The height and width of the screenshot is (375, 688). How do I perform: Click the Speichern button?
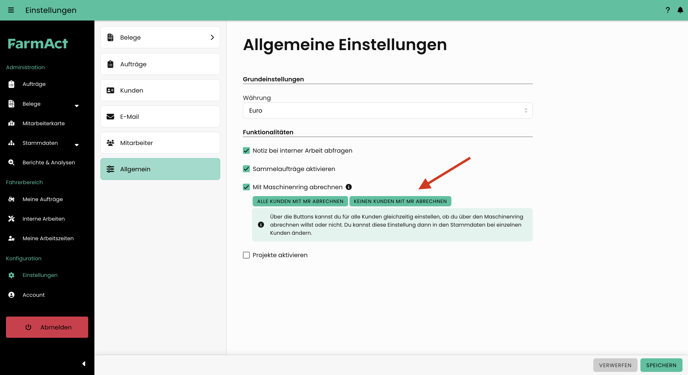coord(661,365)
